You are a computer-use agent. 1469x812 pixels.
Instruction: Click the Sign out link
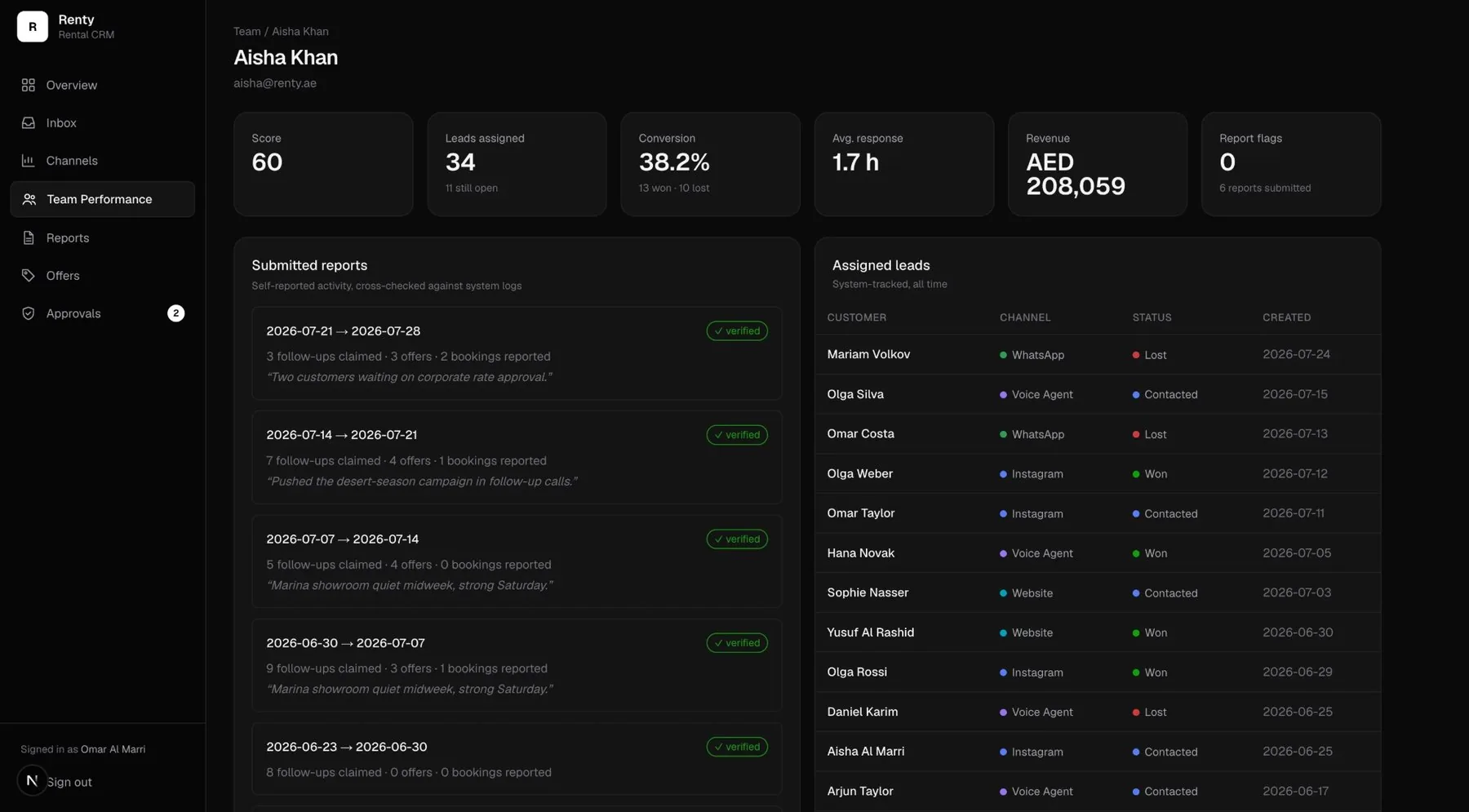[69, 782]
